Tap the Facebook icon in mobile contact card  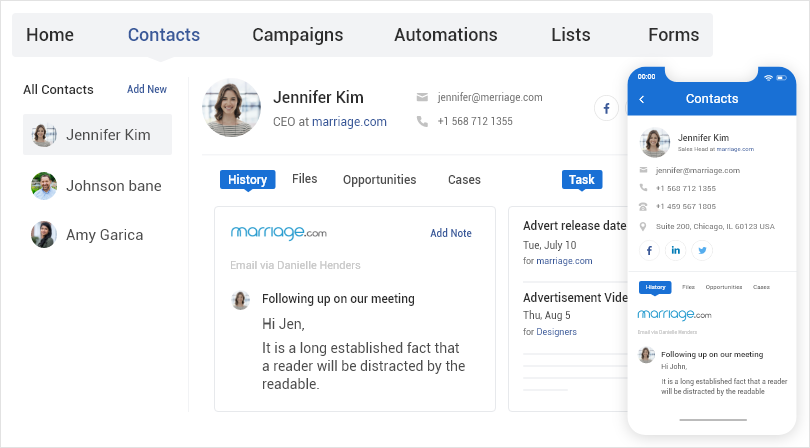tap(649, 251)
